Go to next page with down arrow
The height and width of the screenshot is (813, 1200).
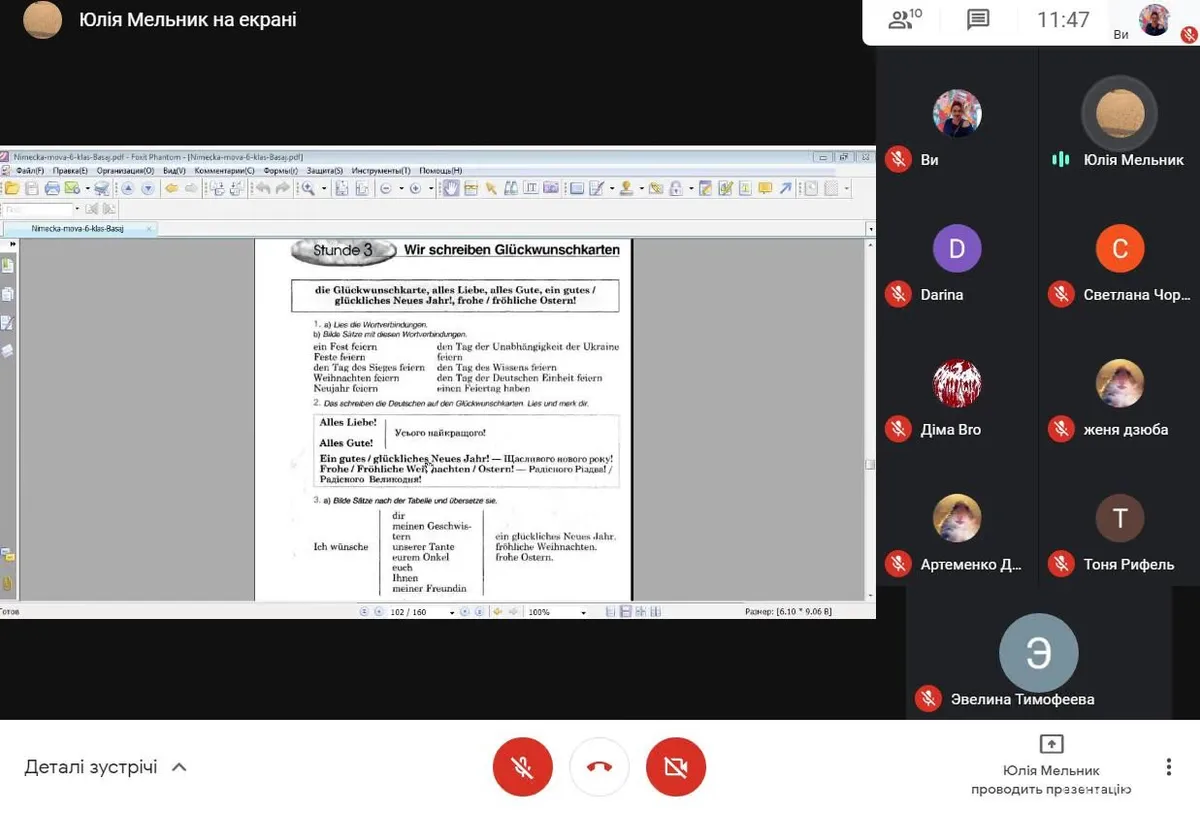pyautogui.click(x=148, y=188)
